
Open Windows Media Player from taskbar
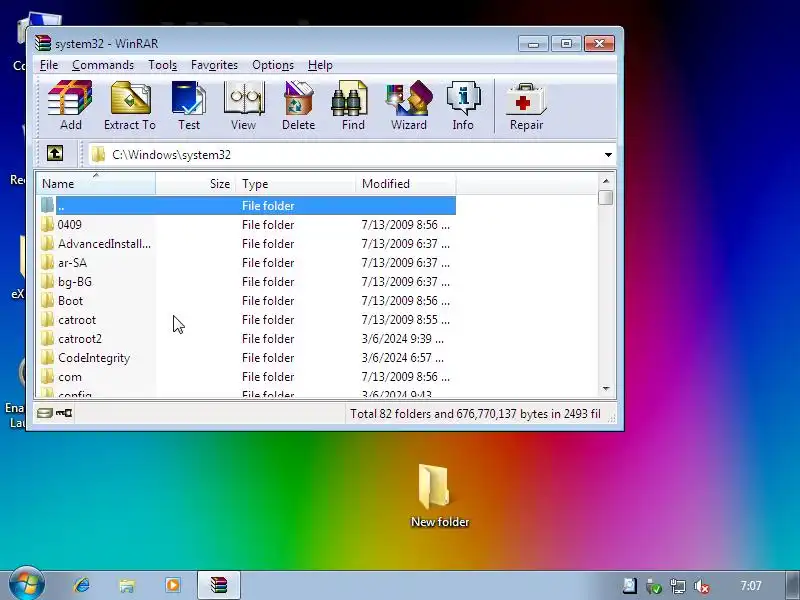[172, 585]
